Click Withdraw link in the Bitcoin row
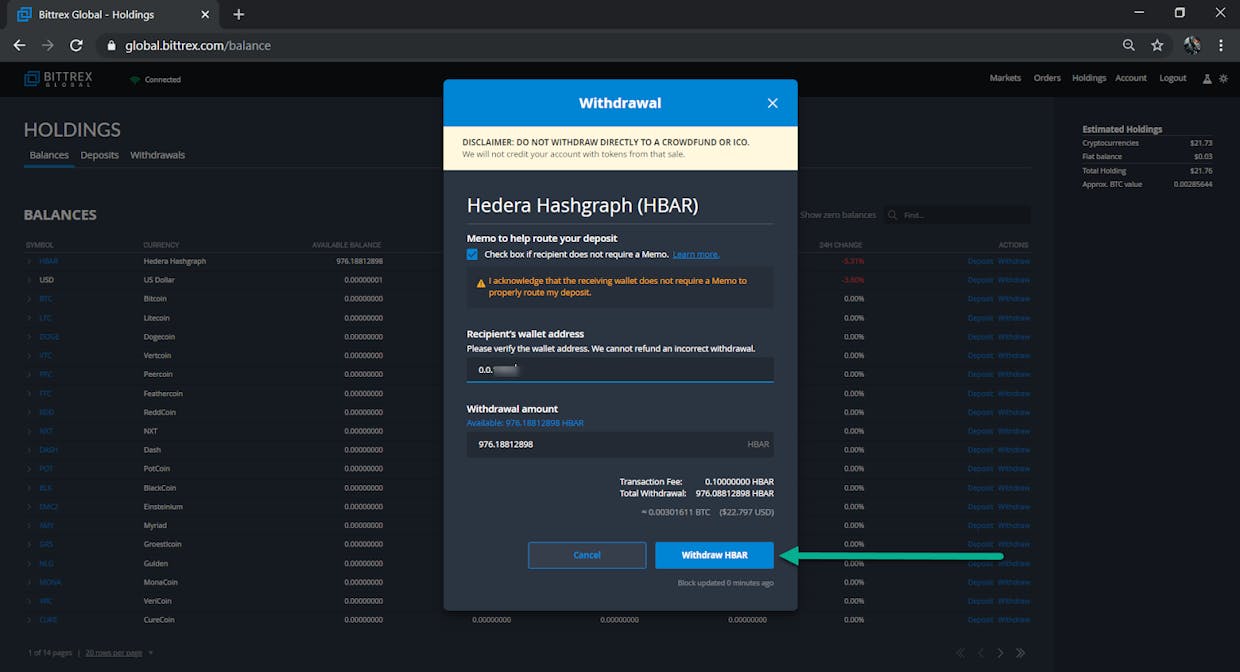Image resolution: width=1240 pixels, height=672 pixels. (x=1014, y=299)
